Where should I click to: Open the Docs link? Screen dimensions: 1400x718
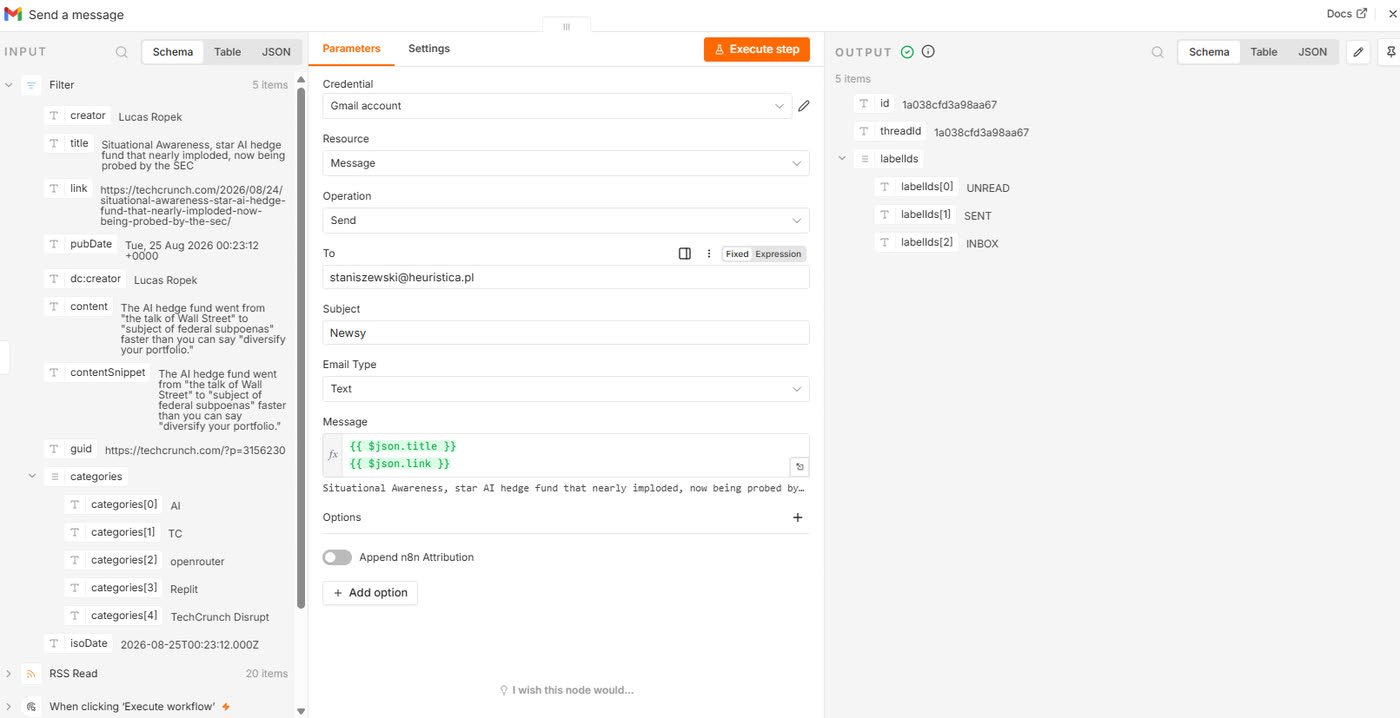click(x=1346, y=14)
